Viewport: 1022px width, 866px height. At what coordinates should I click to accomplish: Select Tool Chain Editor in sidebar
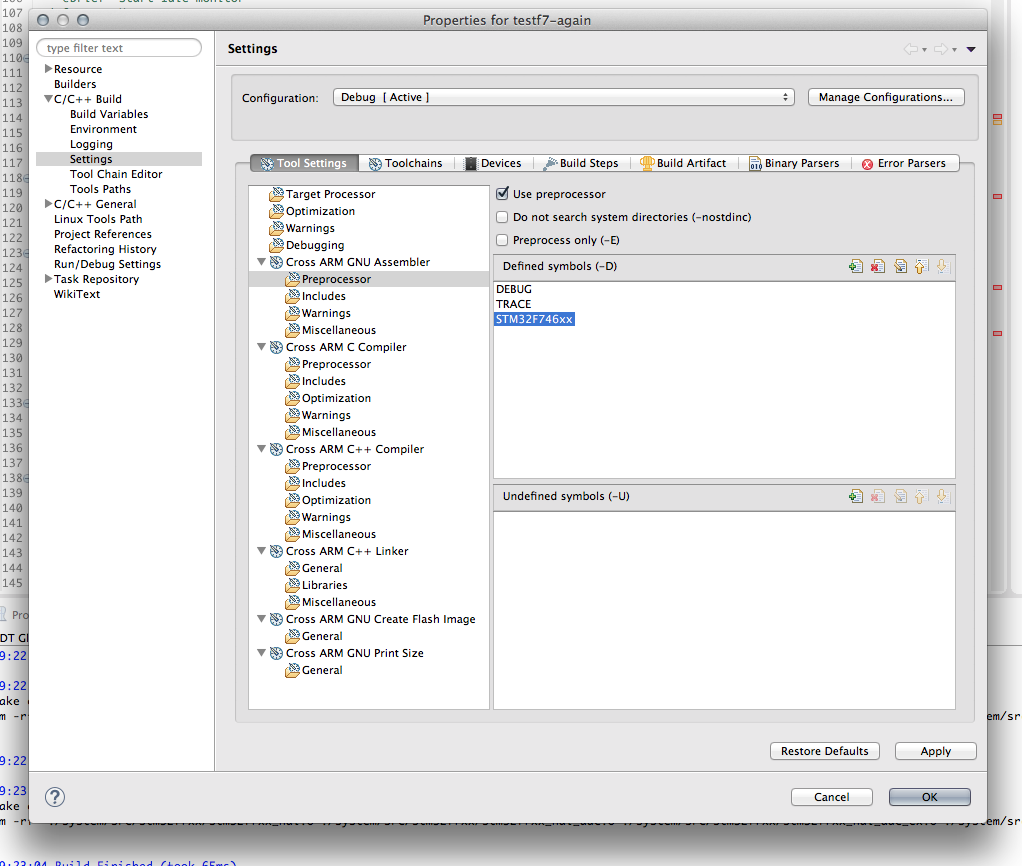click(116, 174)
